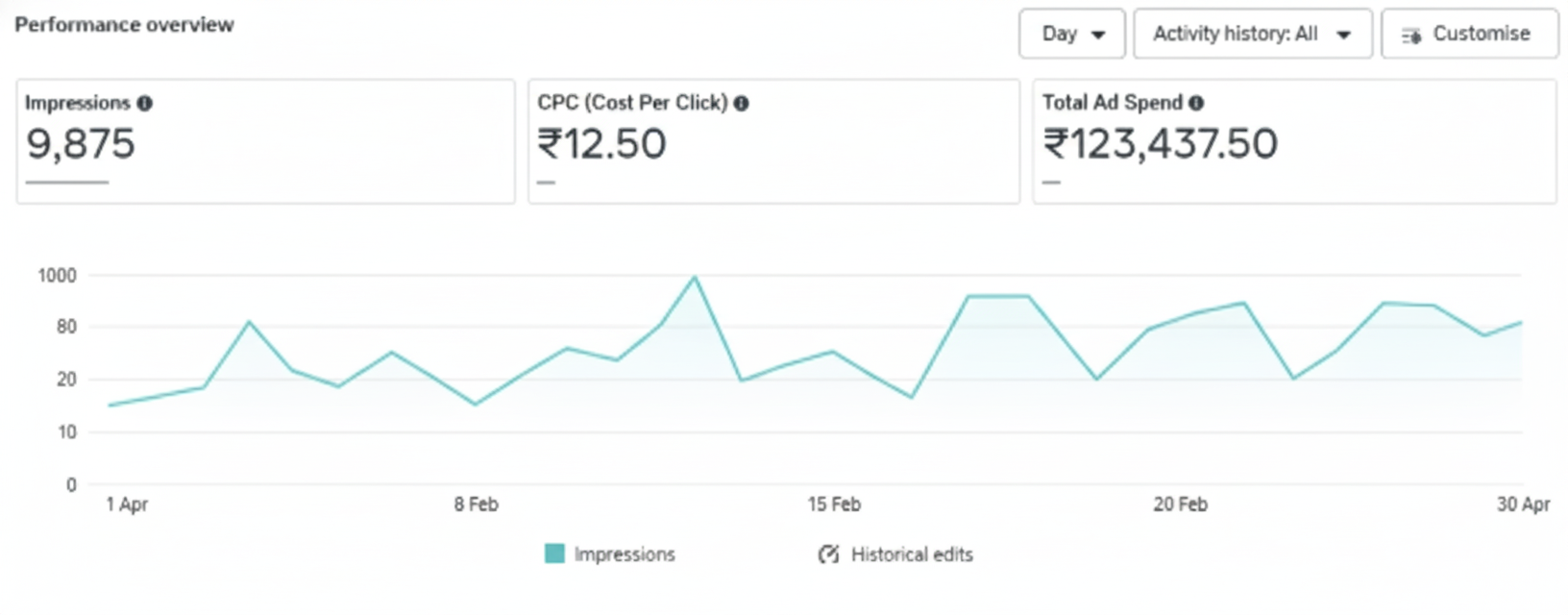Click the Performance overview heading

[x=124, y=25]
